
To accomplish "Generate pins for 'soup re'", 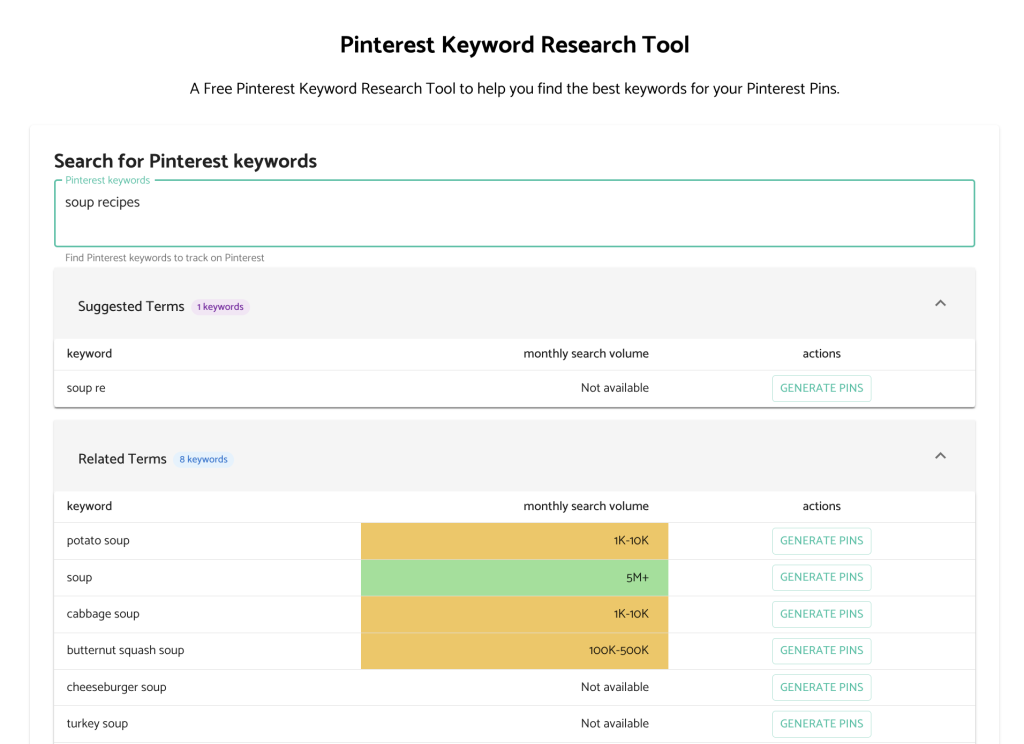I will pos(821,388).
